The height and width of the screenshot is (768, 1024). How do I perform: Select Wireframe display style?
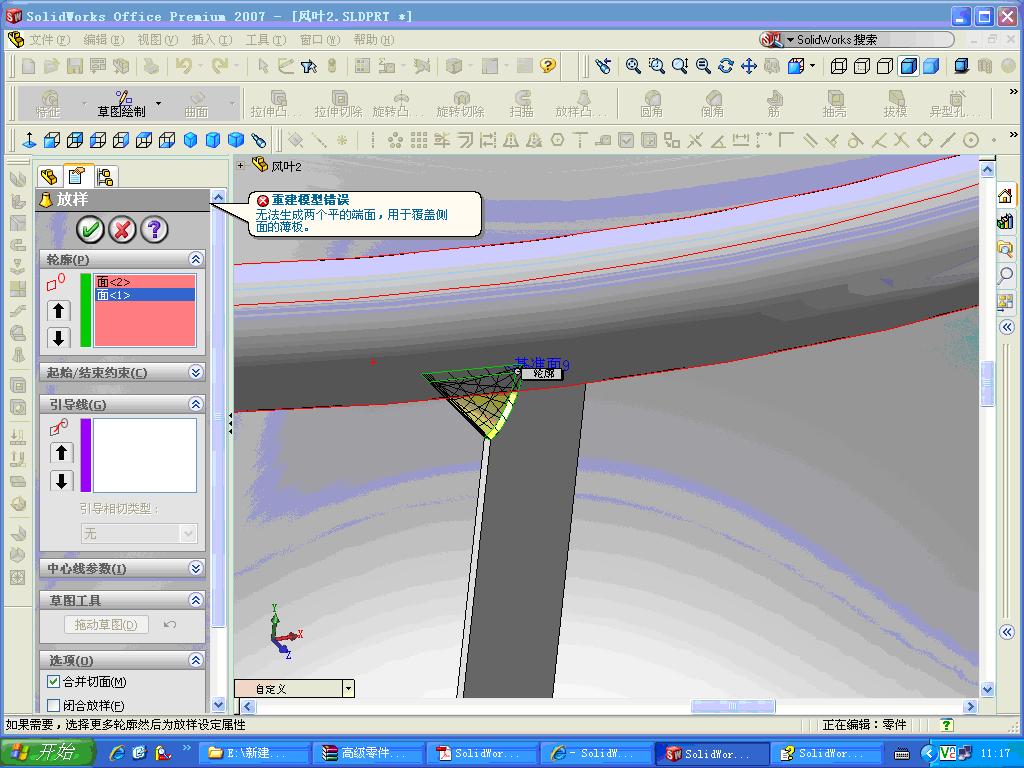pos(839,66)
